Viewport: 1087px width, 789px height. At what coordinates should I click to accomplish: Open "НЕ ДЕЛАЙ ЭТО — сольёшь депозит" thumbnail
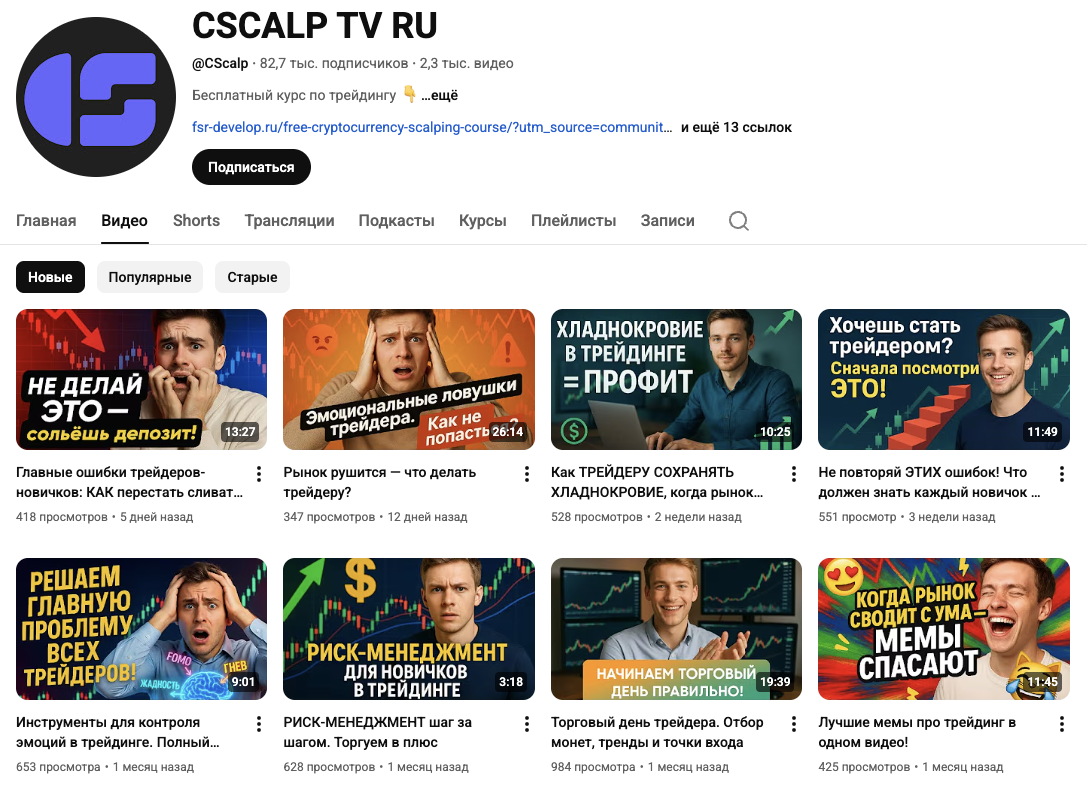[141, 379]
